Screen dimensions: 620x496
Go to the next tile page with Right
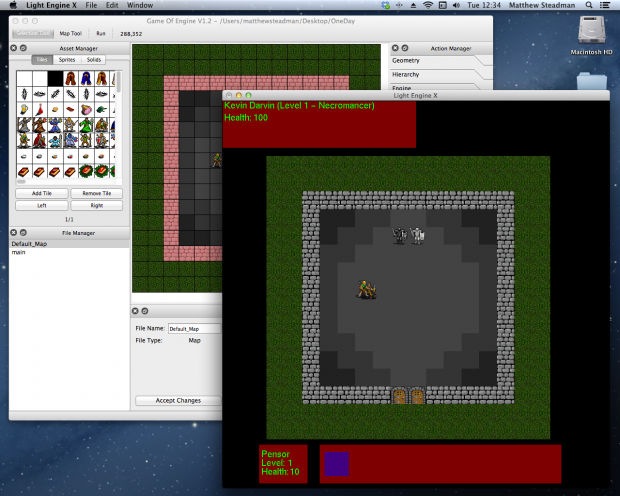point(96,205)
